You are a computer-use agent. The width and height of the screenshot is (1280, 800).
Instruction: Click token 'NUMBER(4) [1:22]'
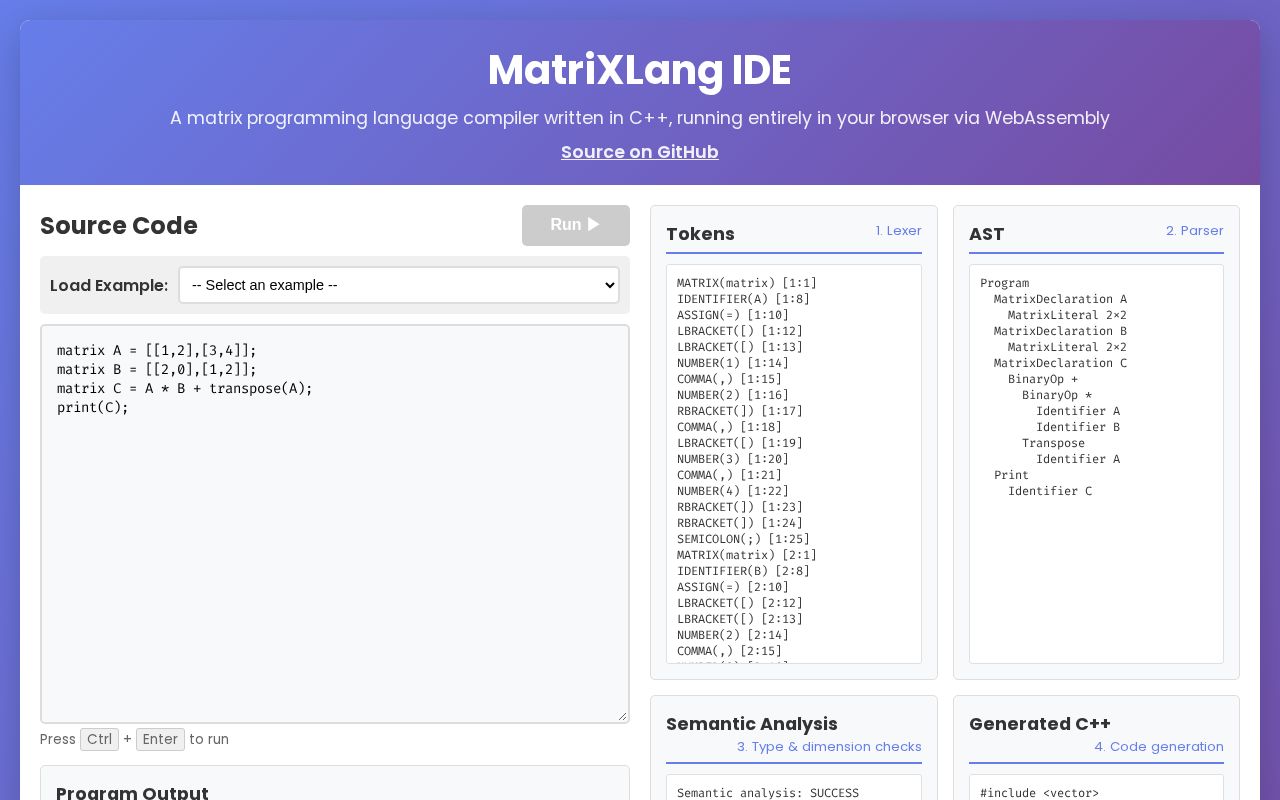pos(733,491)
